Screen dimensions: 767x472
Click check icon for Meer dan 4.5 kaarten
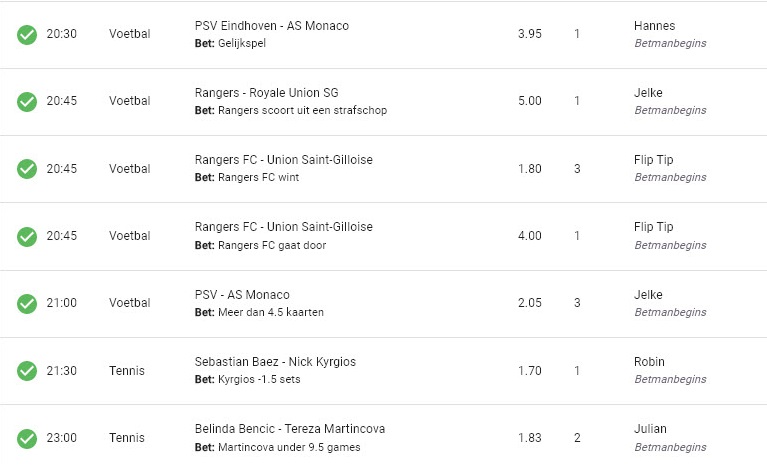[x=27, y=303]
